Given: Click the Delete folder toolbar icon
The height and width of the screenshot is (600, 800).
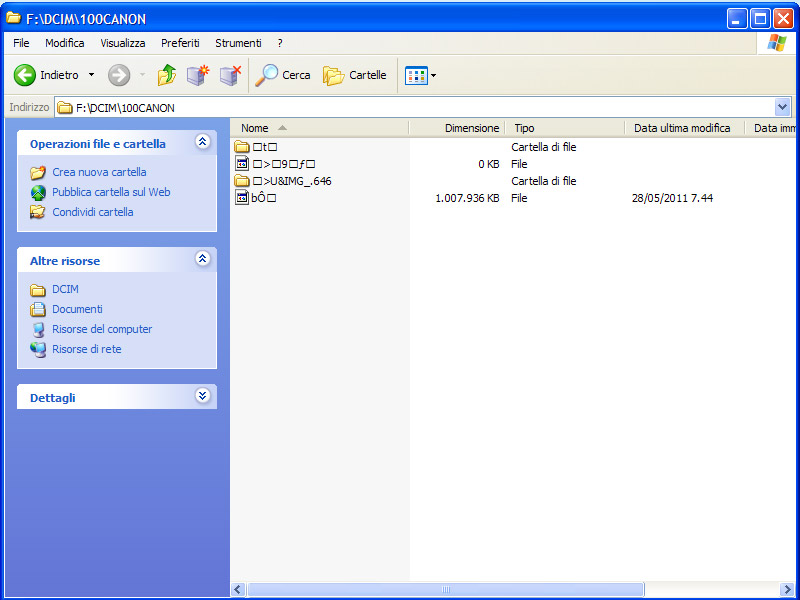Looking at the screenshot, I should (x=230, y=75).
